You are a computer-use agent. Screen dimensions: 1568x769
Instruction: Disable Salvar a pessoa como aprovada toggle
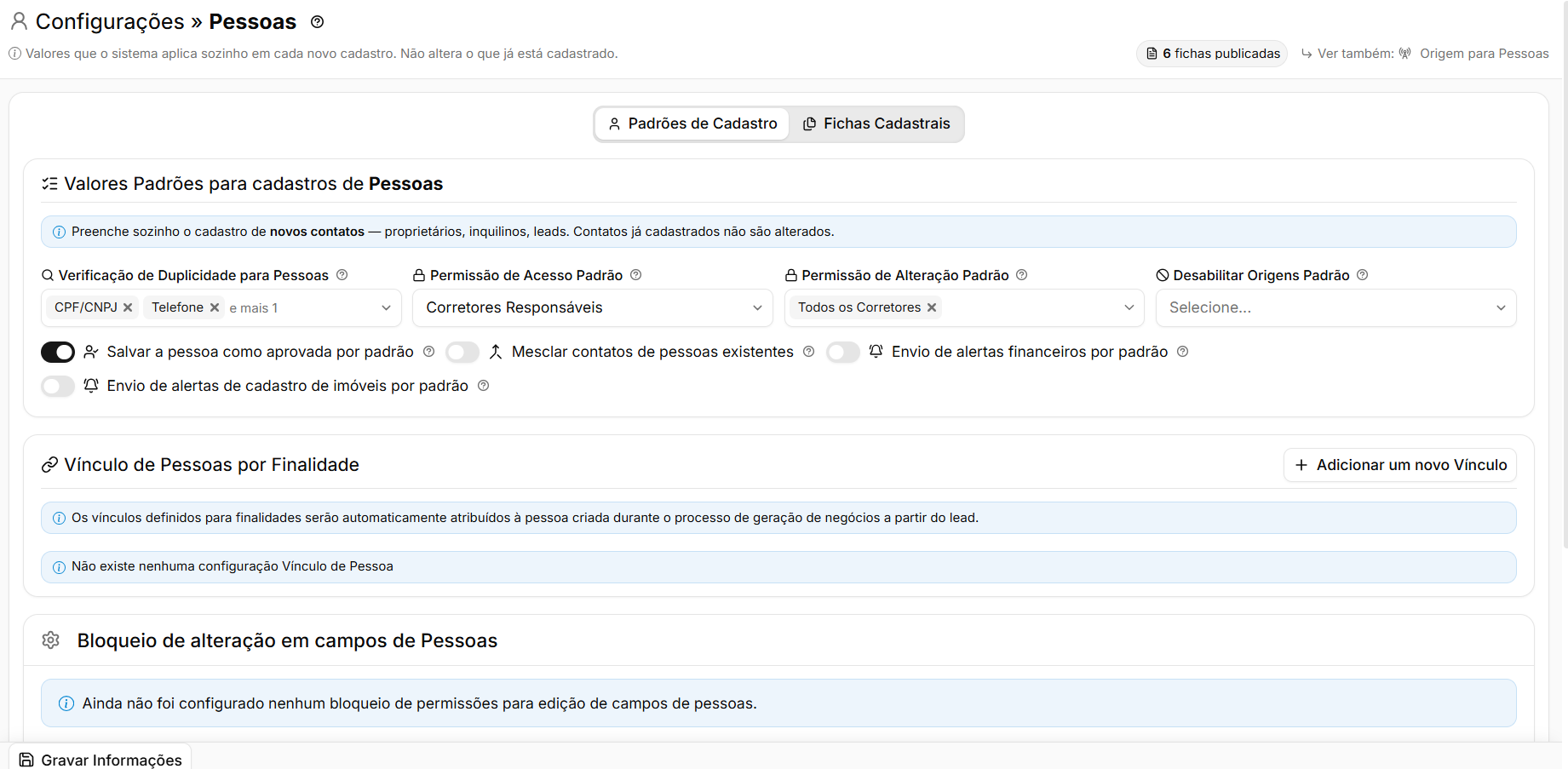click(x=58, y=352)
